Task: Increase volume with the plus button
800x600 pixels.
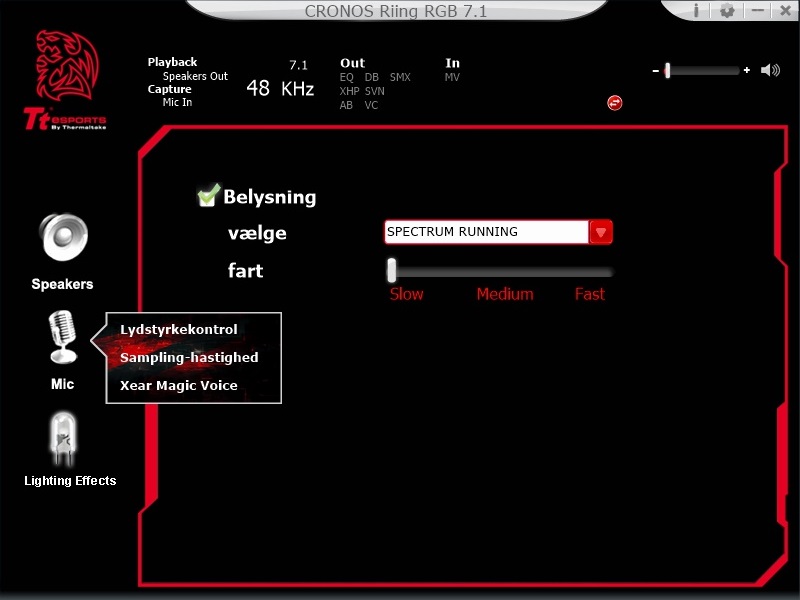Action: [x=747, y=70]
